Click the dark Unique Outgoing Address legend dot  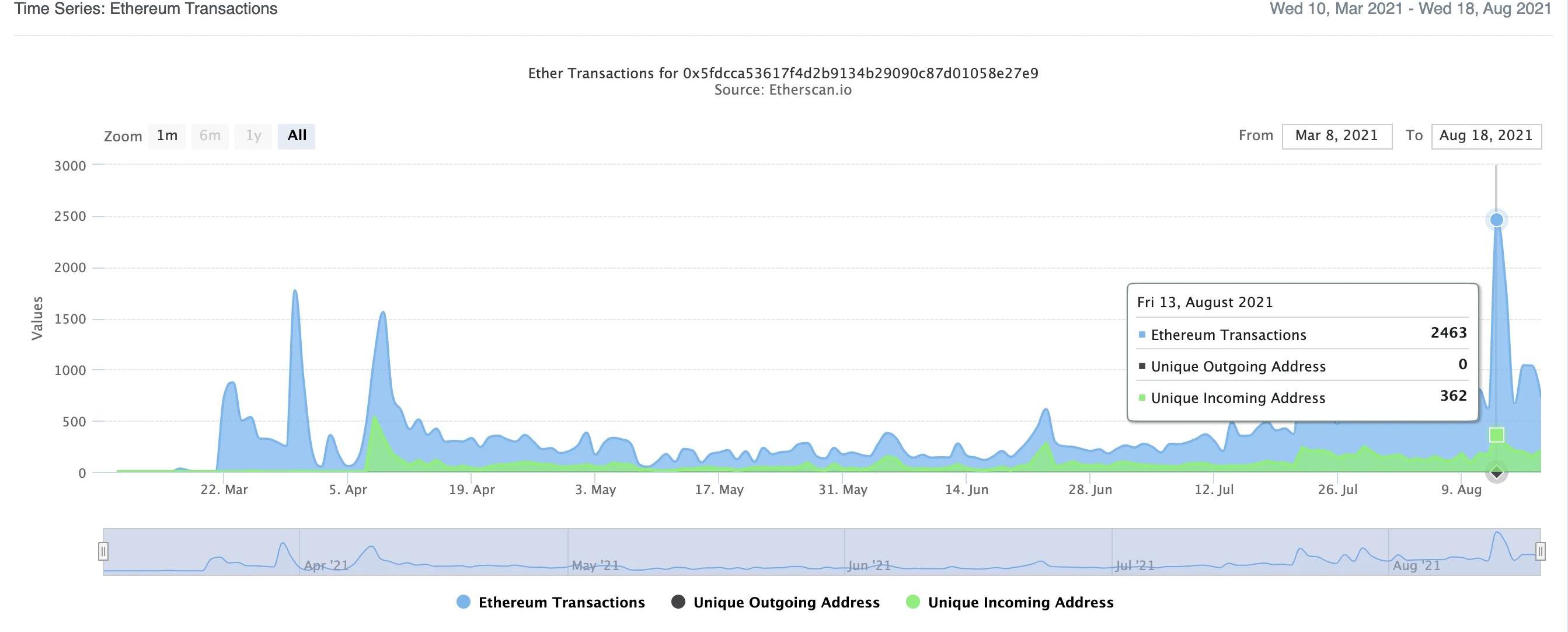678,602
